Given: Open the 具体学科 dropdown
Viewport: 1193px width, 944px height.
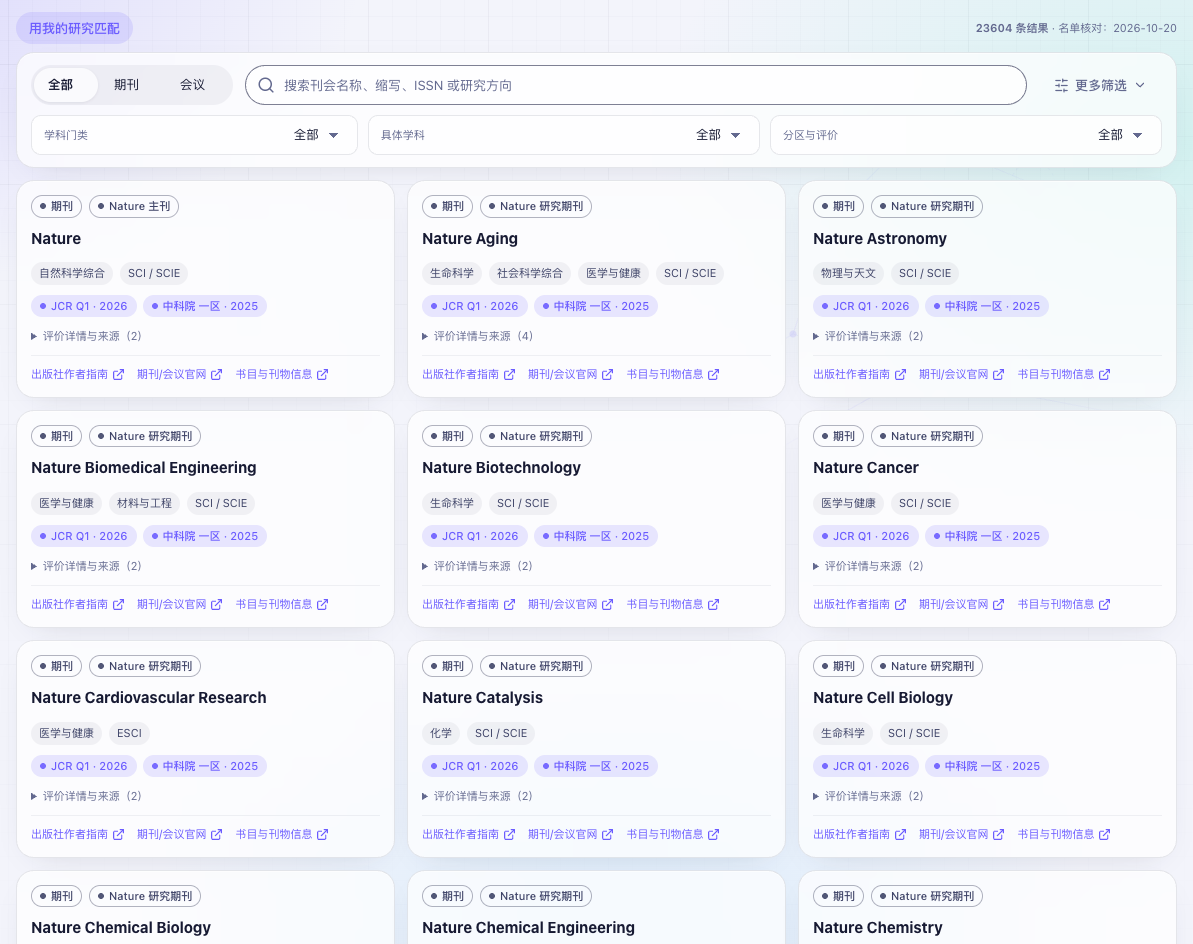Looking at the screenshot, I should (564, 135).
